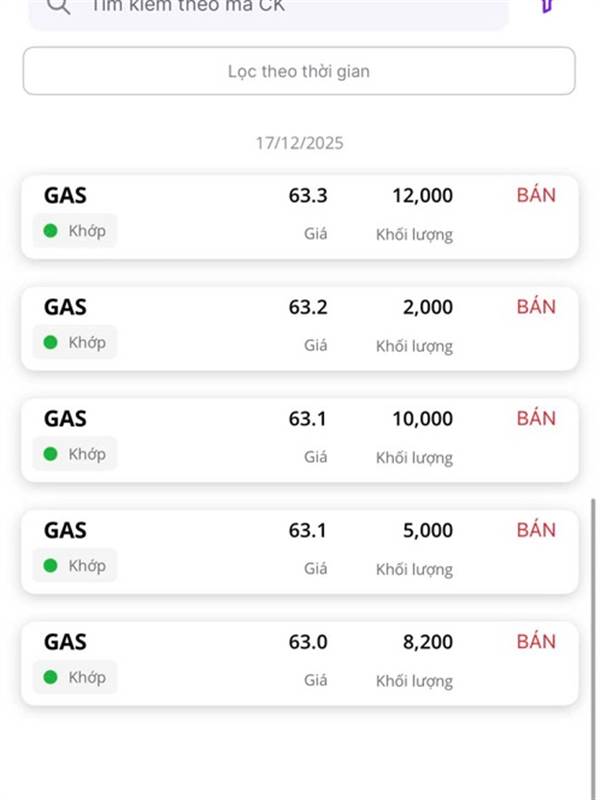Open the GAS order with 5,000 volume
600x800 pixels.
pos(299,551)
